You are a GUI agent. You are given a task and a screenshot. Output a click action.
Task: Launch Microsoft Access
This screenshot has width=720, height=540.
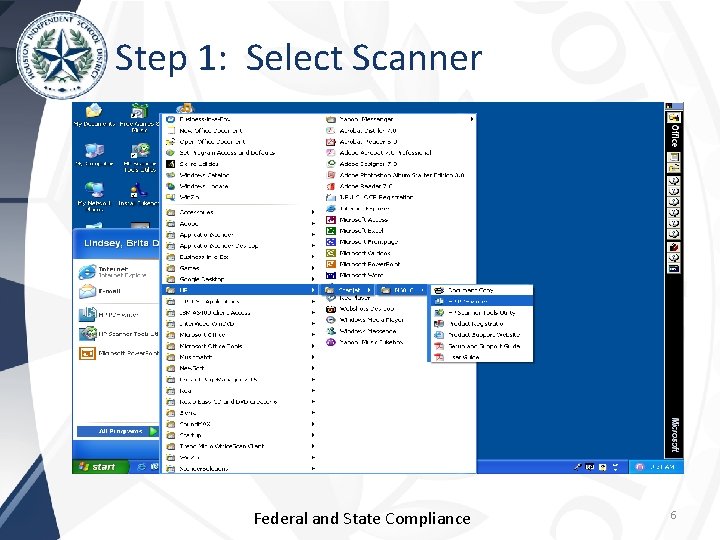[x=357, y=219]
